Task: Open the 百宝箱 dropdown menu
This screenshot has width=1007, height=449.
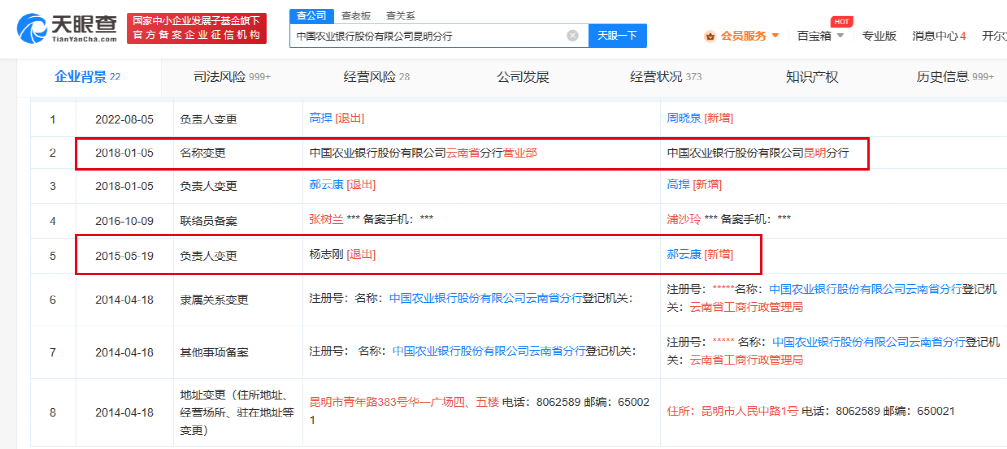Action: [x=820, y=36]
